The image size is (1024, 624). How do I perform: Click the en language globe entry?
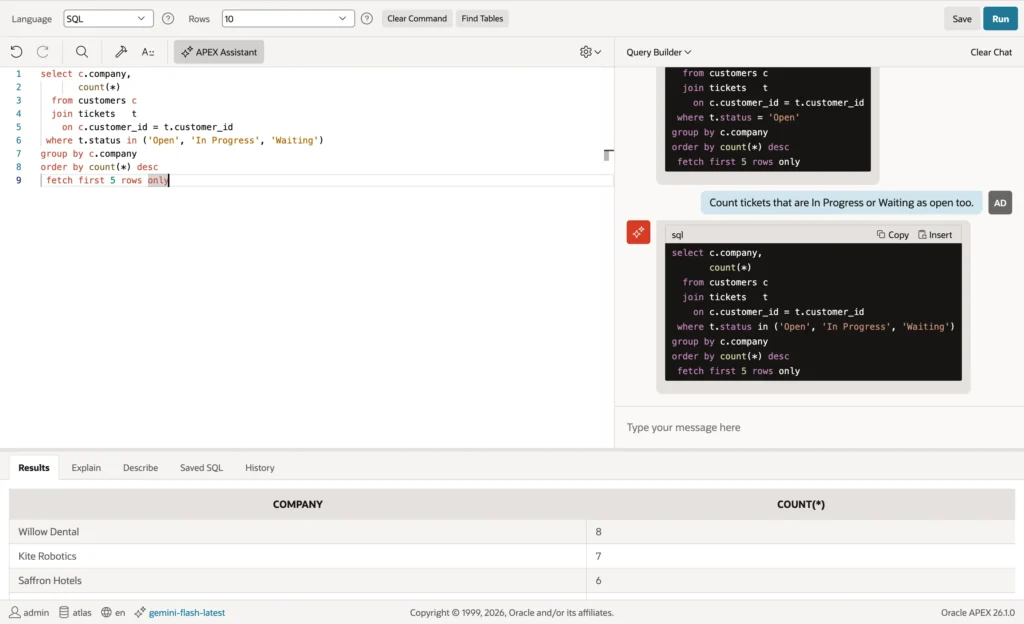113,612
